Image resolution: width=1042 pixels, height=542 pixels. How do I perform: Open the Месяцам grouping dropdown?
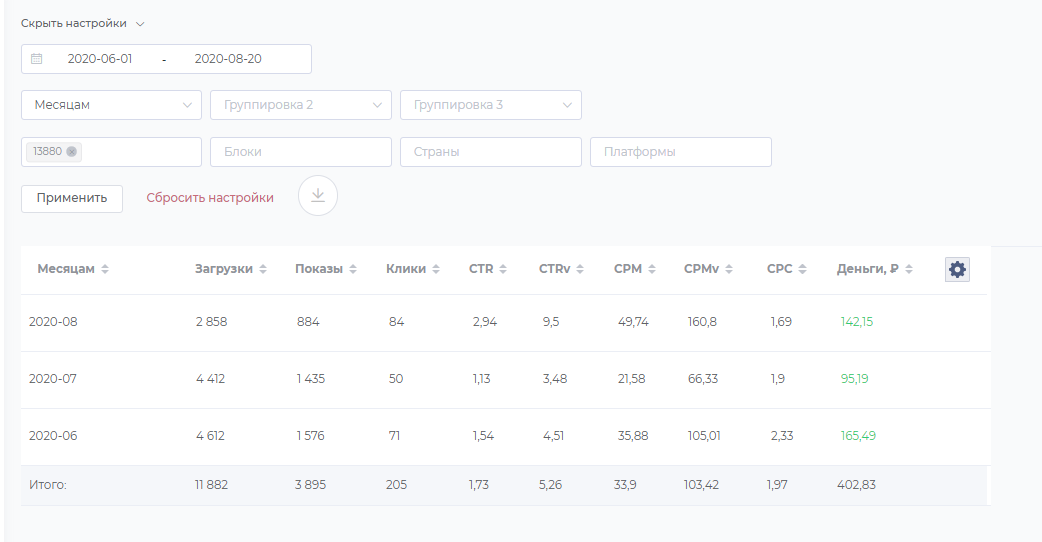point(111,105)
